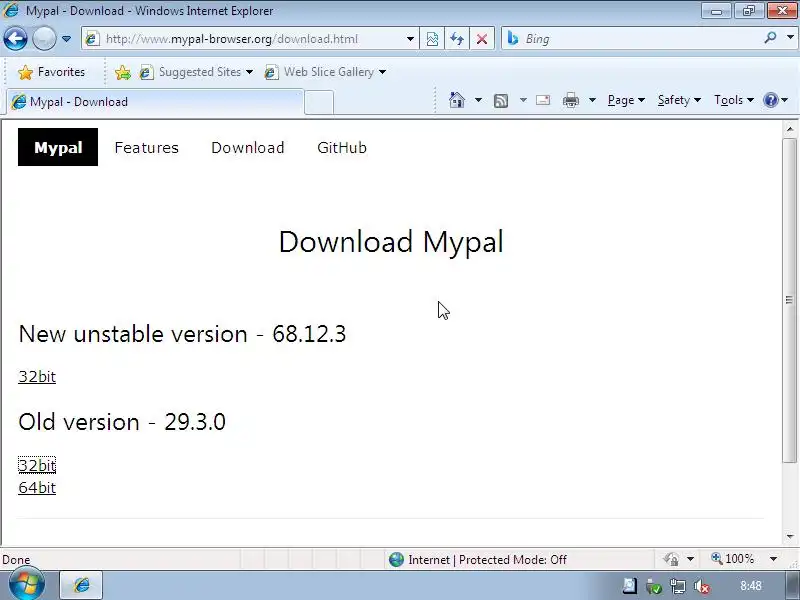The width and height of the screenshot is (800, 600).
Task: Open Suggested Sites dropdown
Action: click(x=196, y=72)
